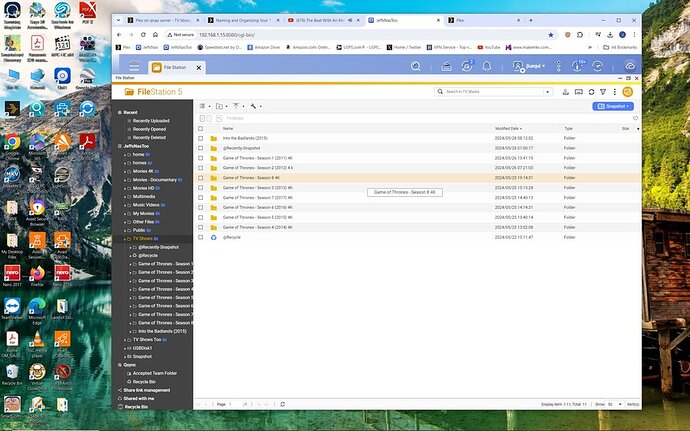Screen dimensions: 690x431
Task: Expand the Movies 4K tree folder
Action: (125, 172)
